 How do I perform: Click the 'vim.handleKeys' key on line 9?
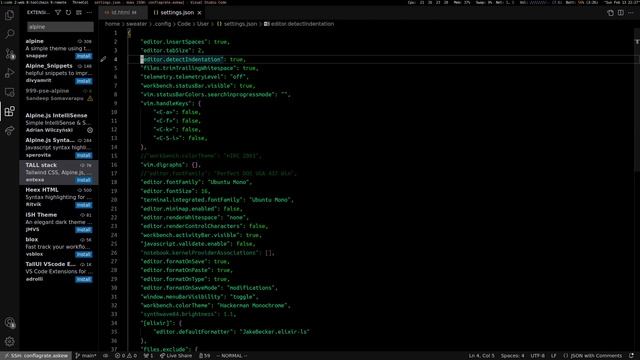click(167, 104)
